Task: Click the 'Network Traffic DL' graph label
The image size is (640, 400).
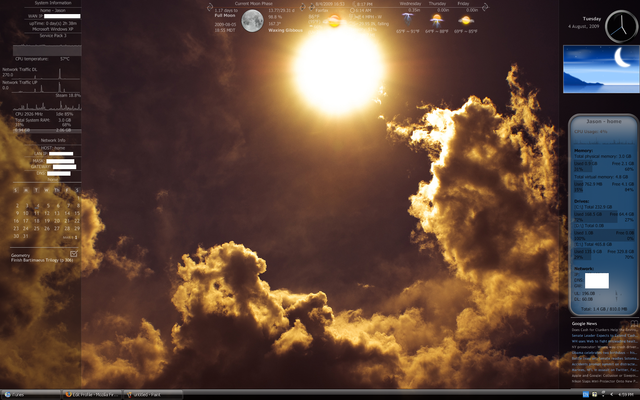Action: (20, 70)
